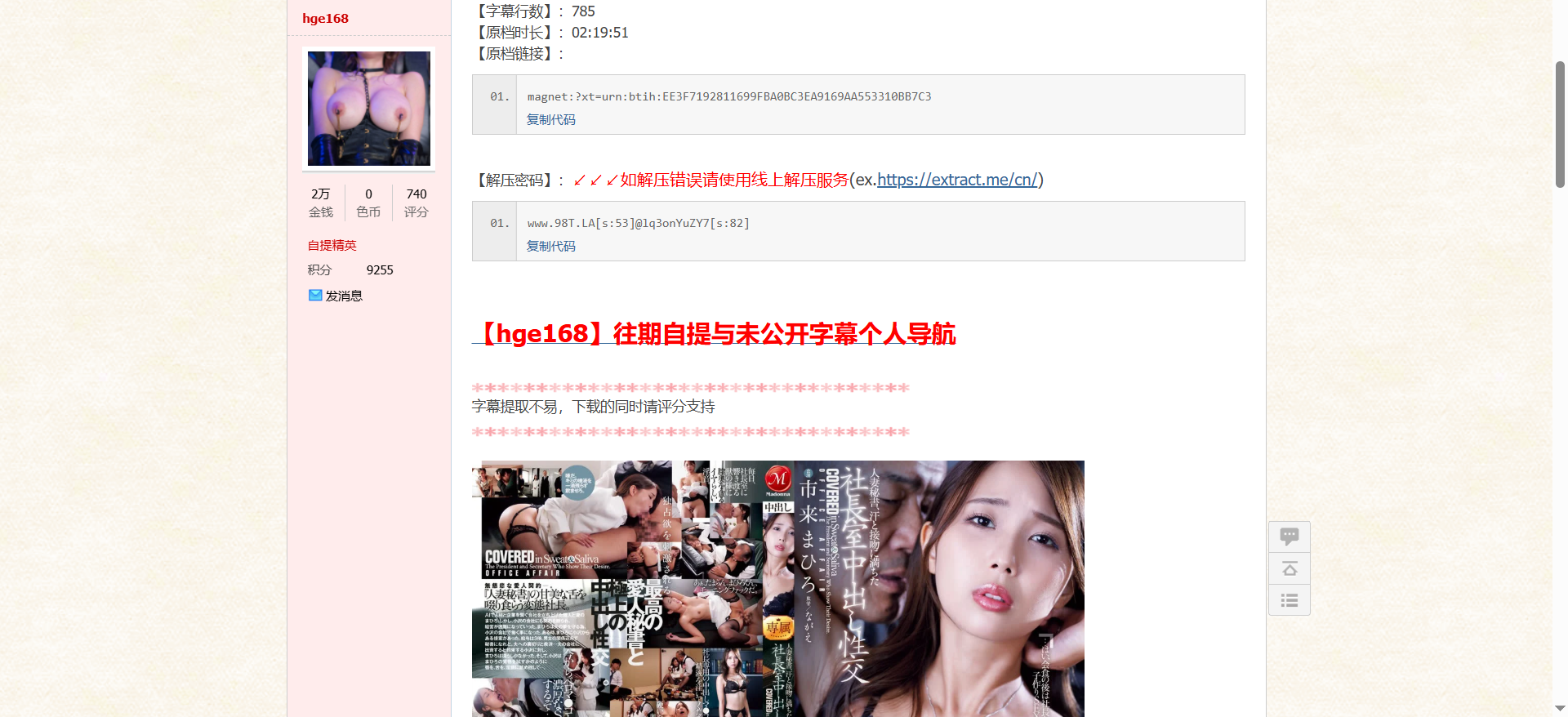Click the 自提精英 user group link
This screenshot has height=717, width=1568.
[332, 245]
